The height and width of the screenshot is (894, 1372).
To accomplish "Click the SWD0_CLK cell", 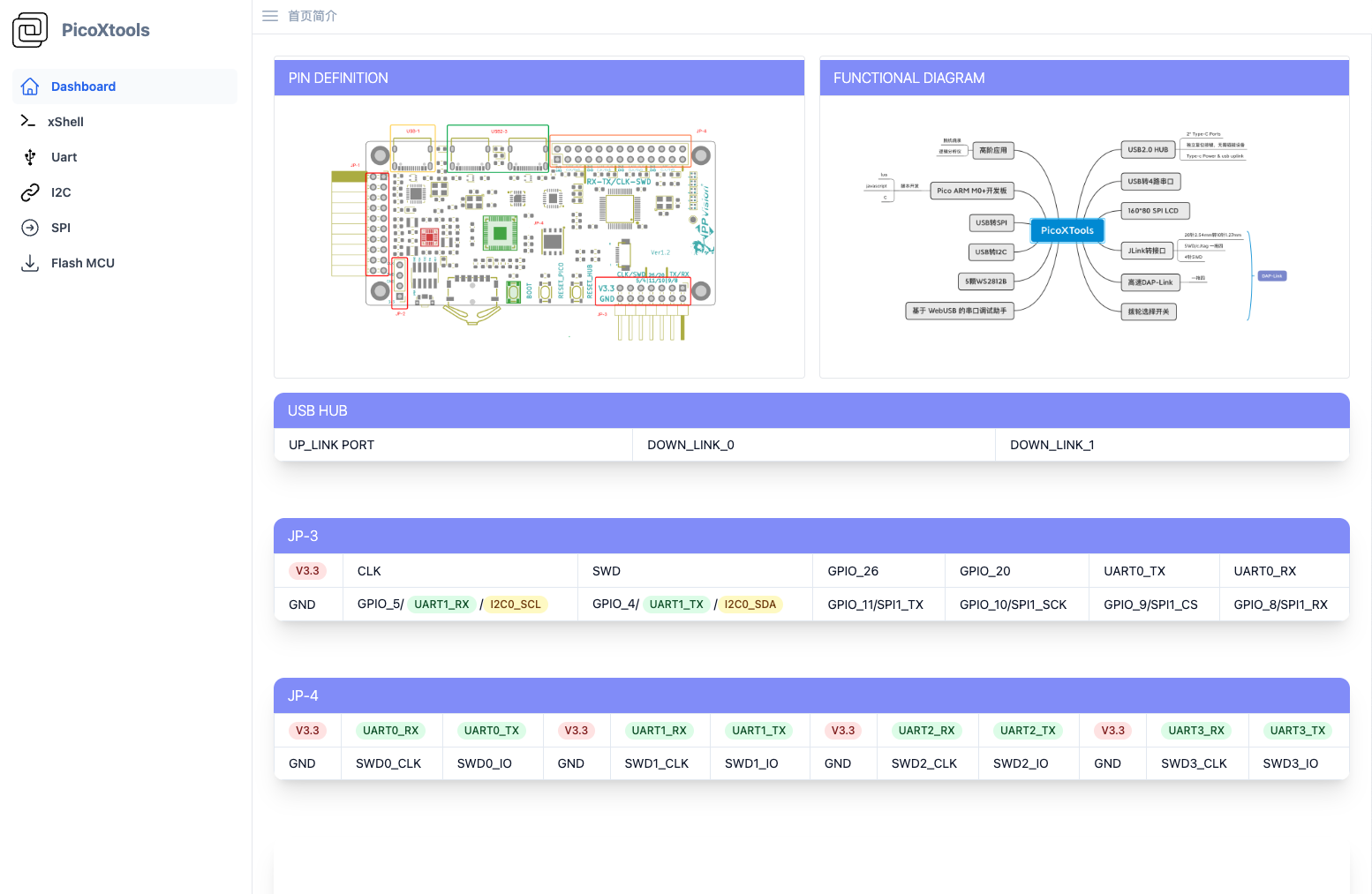I will [391, 763].
